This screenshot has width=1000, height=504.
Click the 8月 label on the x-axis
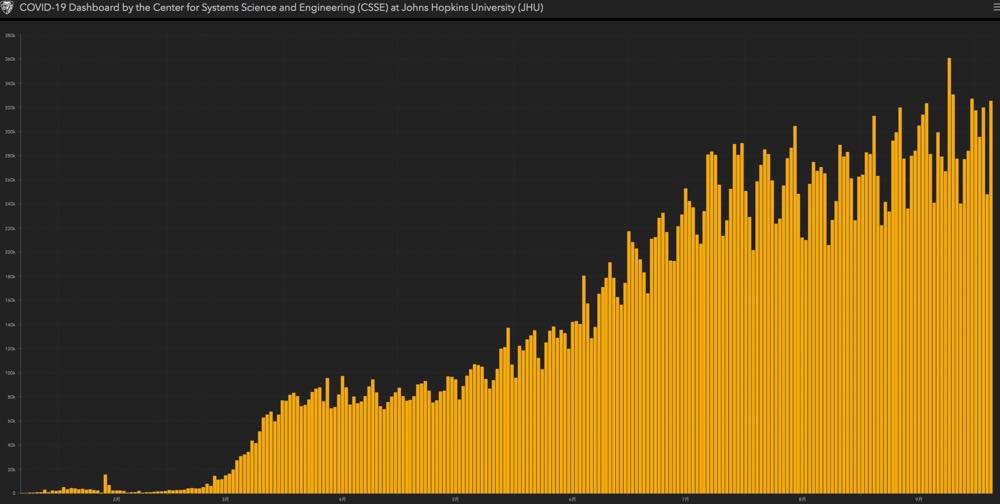(x=802, y=498)
